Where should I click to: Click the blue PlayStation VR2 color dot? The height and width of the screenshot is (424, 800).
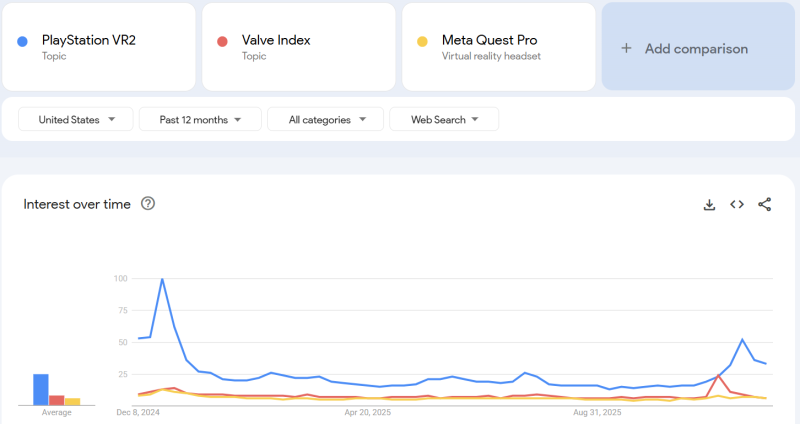pyautogui.click(x=22, y=41)
